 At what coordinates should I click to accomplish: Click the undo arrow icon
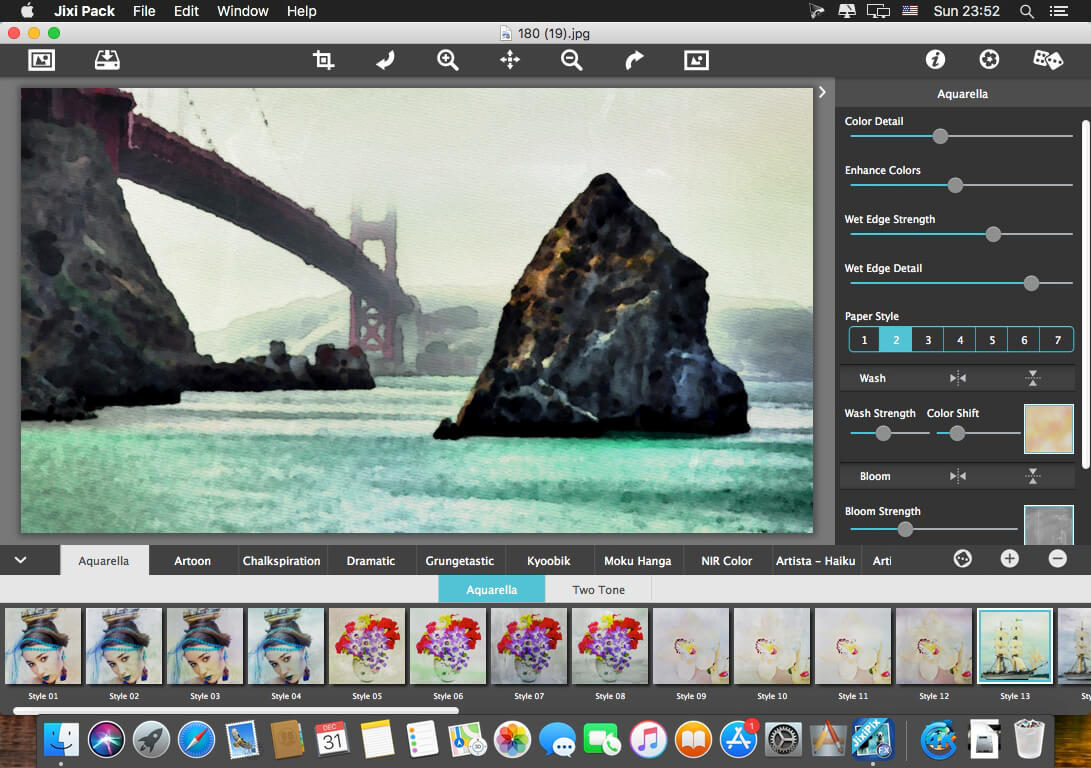pyautogui.click(x=385, y=60)
